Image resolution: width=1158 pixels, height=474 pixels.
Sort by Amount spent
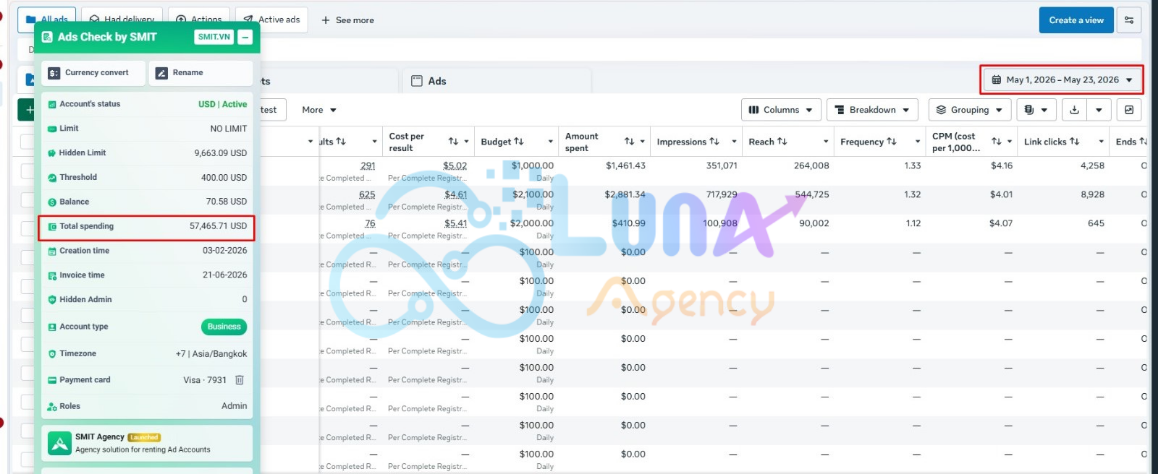pyautogui.click(x=629, y=141)
